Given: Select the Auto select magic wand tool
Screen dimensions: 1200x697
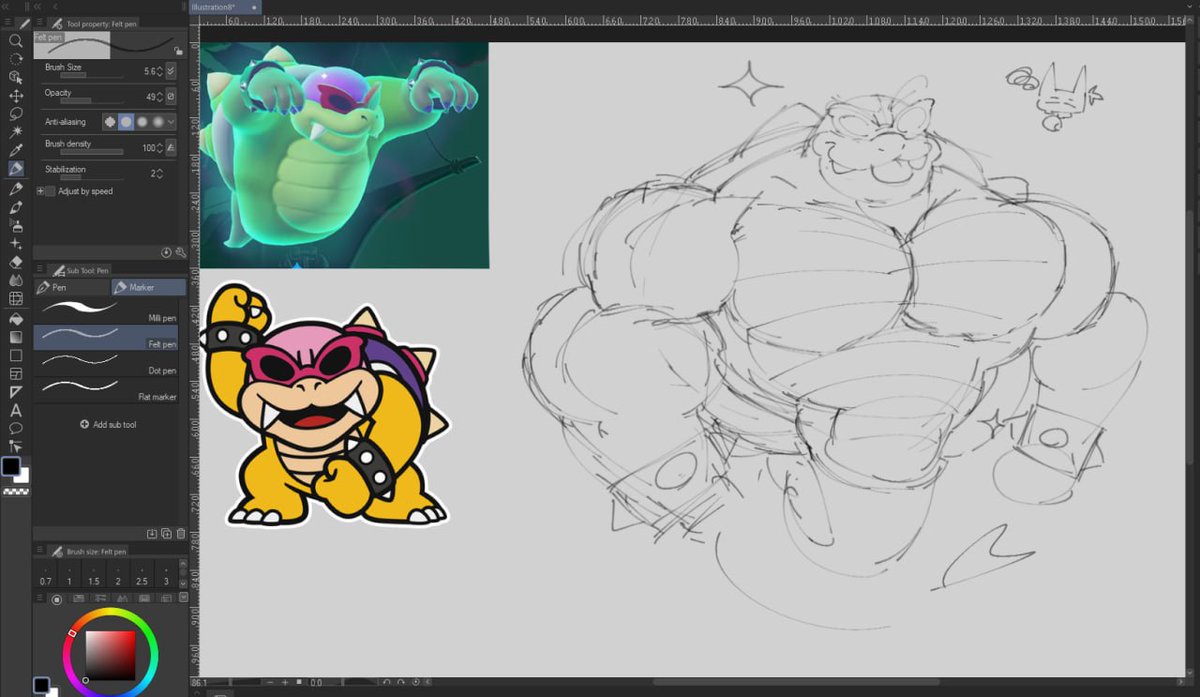Looking at the screenshot, I should coord(16,132).
